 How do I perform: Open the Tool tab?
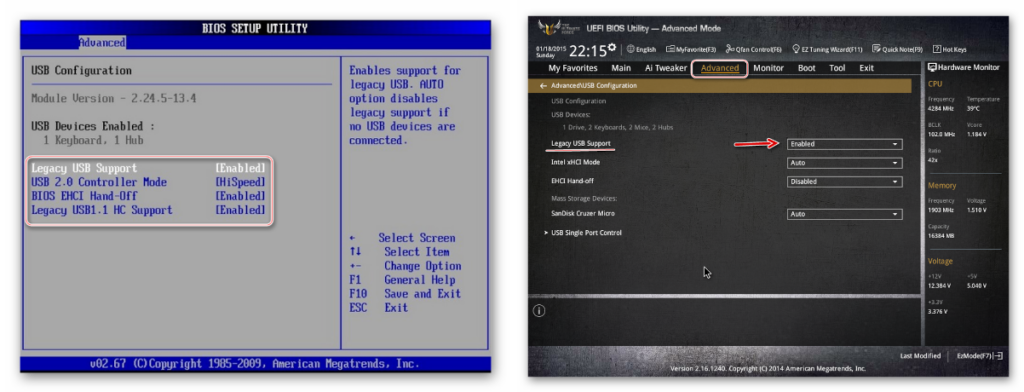[837, 68]
